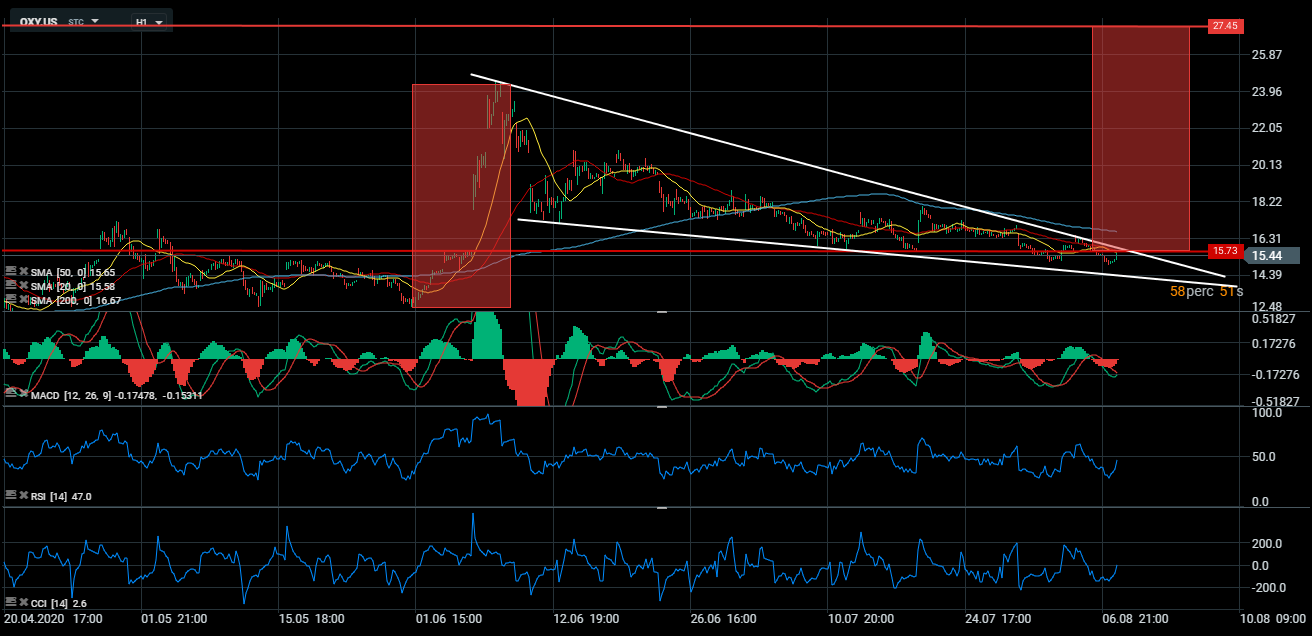Image resolution: width=1312 pixels, height=636 pixels.
Task: Select the 27.45 red price level tag
Action: [1225, 26]
